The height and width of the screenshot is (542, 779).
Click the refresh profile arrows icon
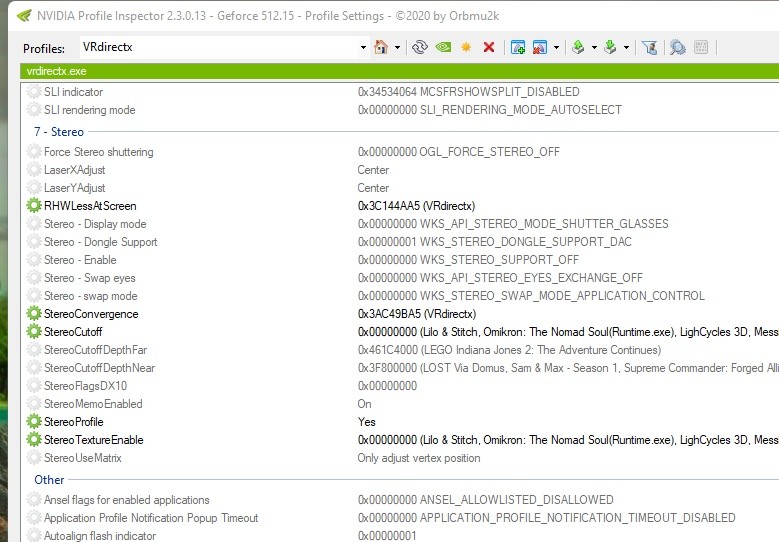click(420, 47)
